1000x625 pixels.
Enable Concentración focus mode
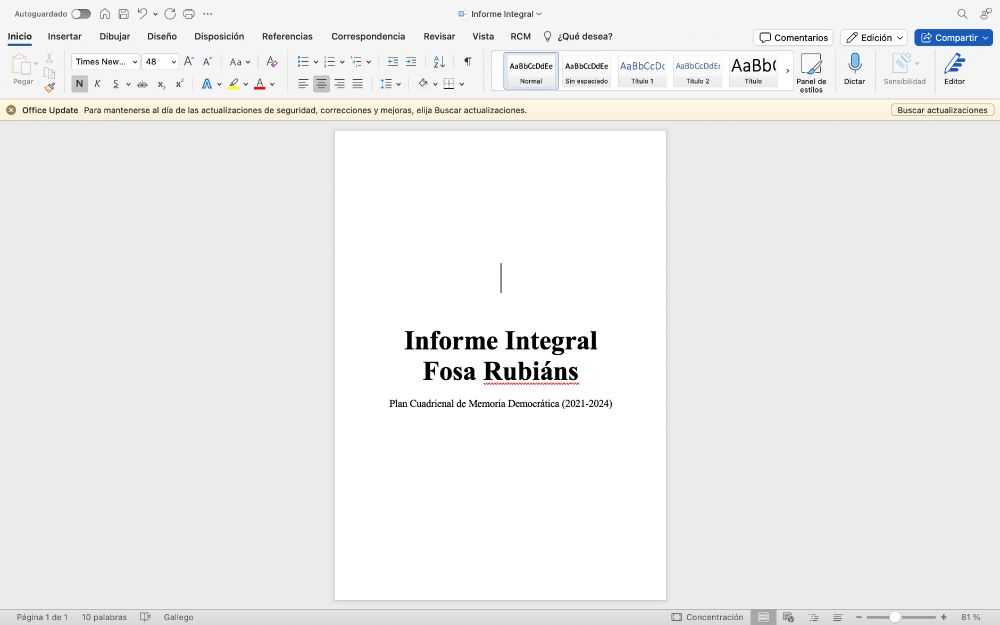pos(707,617)
